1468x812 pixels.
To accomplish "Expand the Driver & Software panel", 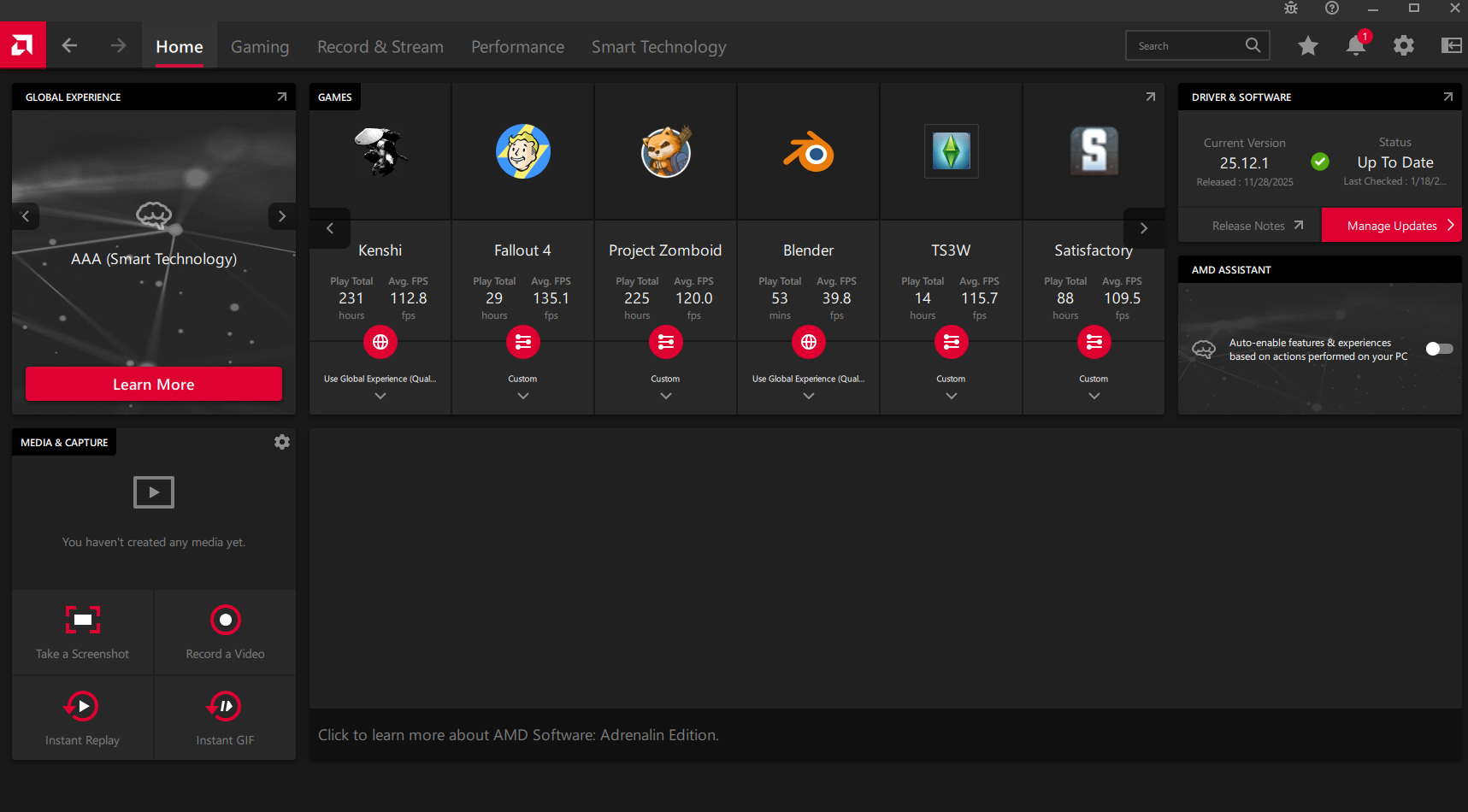I will 1448,97.
